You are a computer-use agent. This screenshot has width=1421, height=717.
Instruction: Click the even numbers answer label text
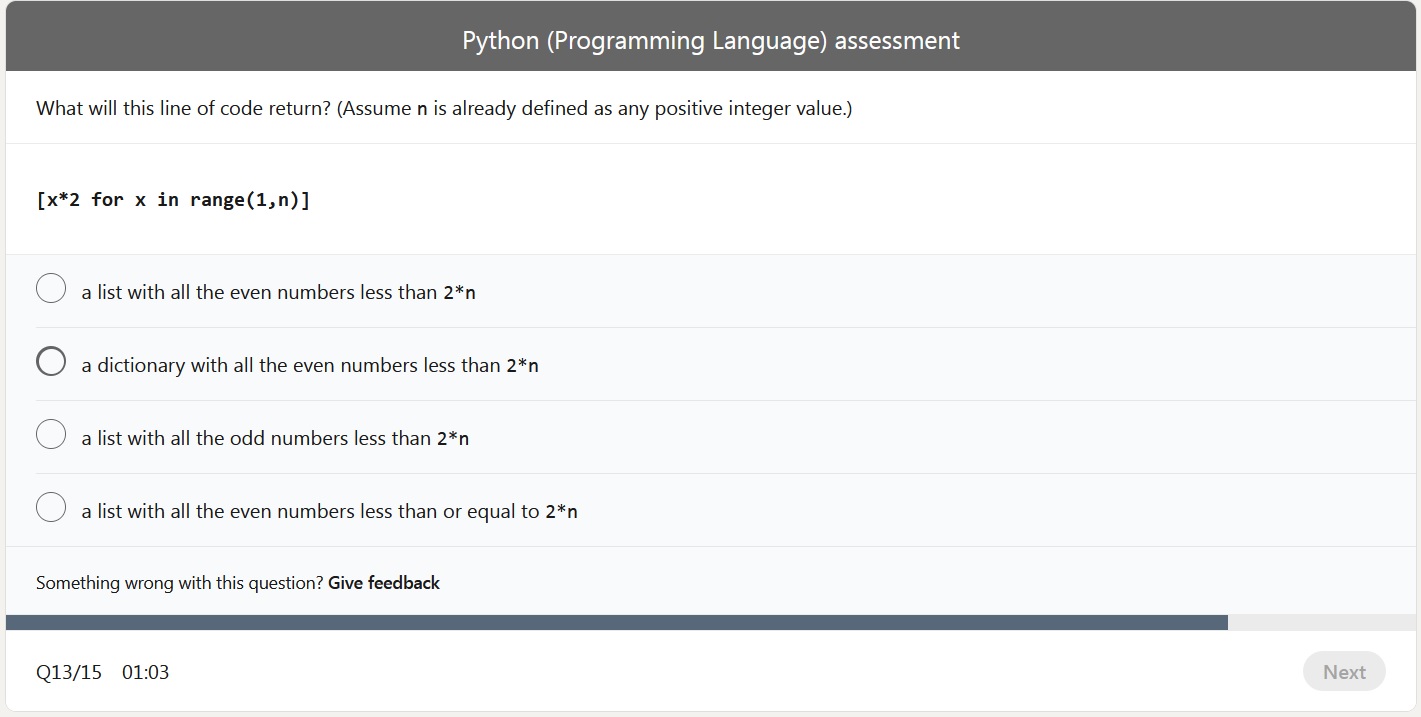[x=278, y=292]
